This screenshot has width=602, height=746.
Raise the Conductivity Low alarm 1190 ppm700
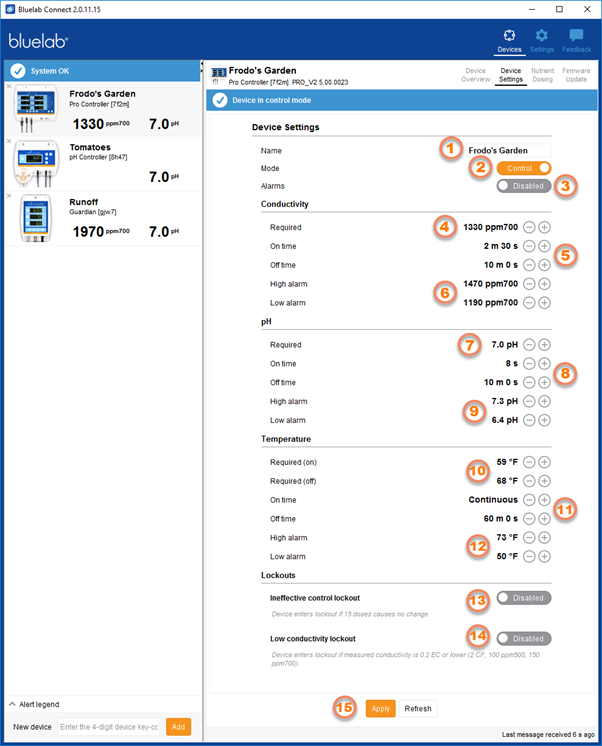pyautogui.click(x=544, y=303)
